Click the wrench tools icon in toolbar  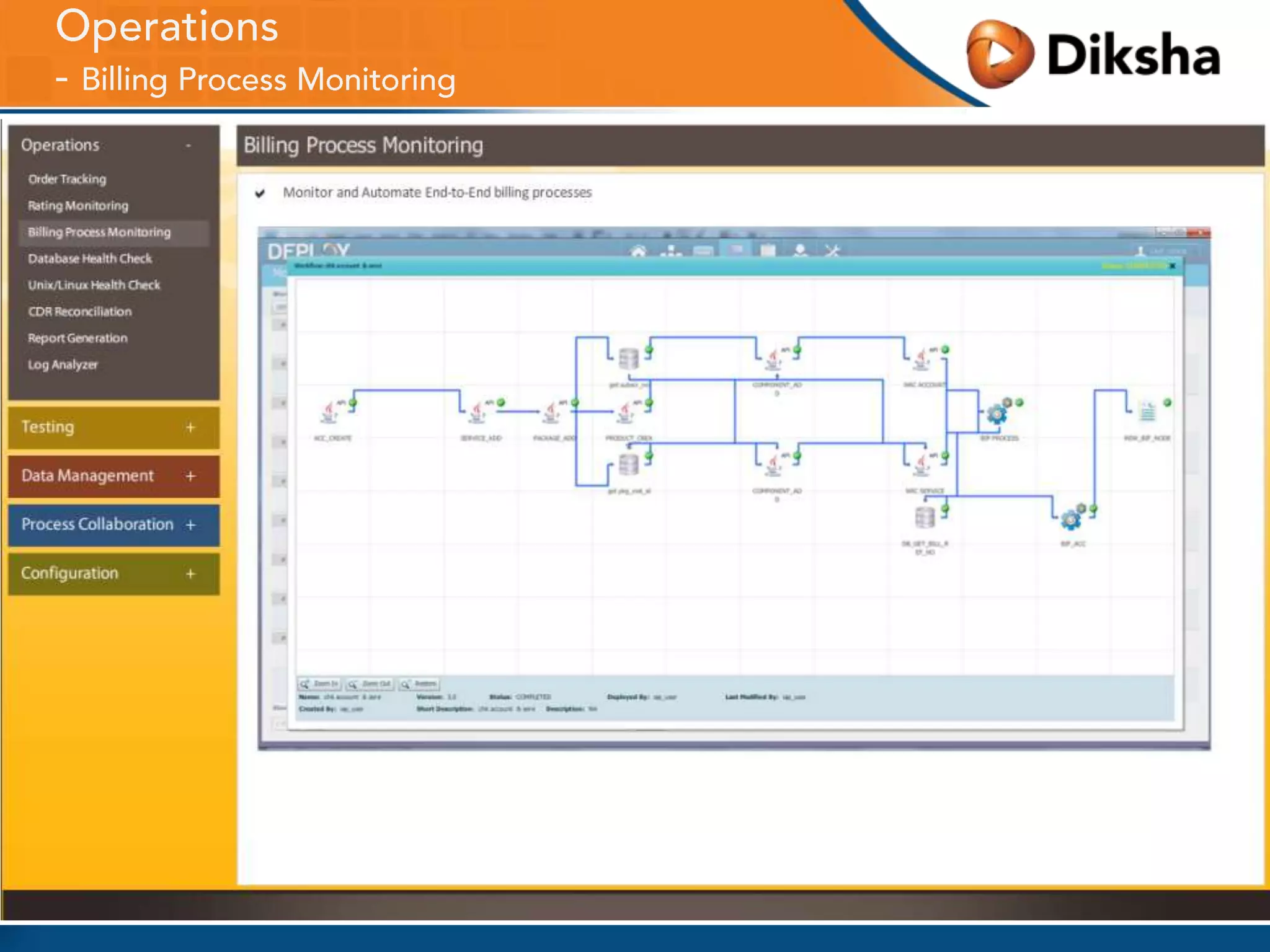point(832,252)
